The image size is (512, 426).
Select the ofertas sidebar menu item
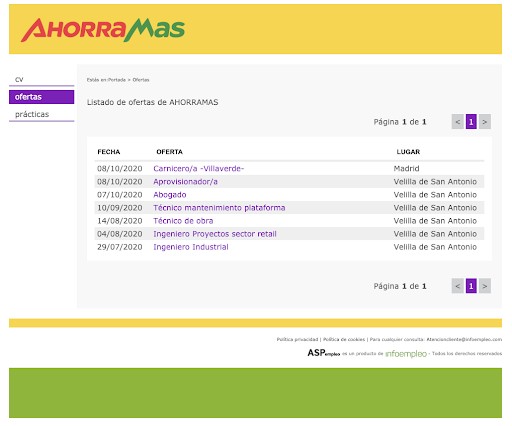[x=41, y=97]
